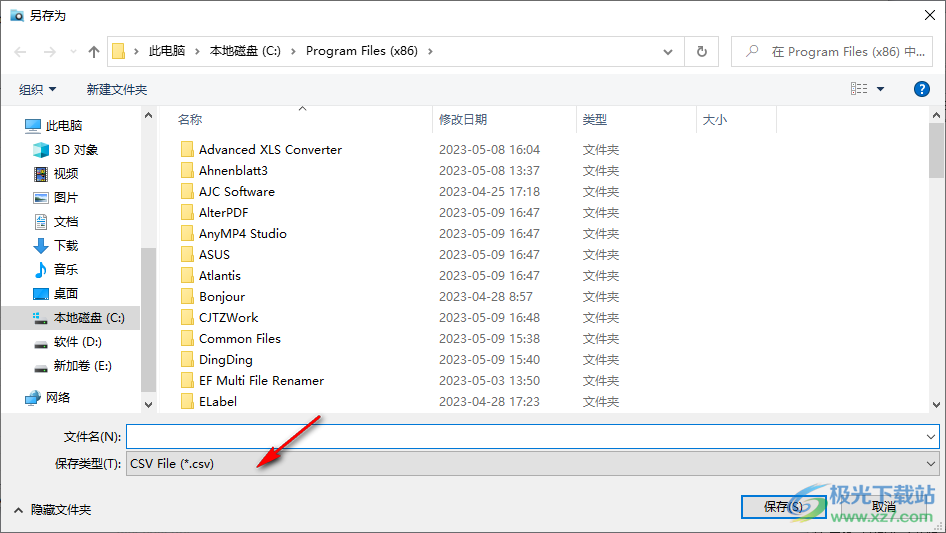946x533 pixels.
Task: Expand the address bar history dropdown
Action: [x=668, y=52]
